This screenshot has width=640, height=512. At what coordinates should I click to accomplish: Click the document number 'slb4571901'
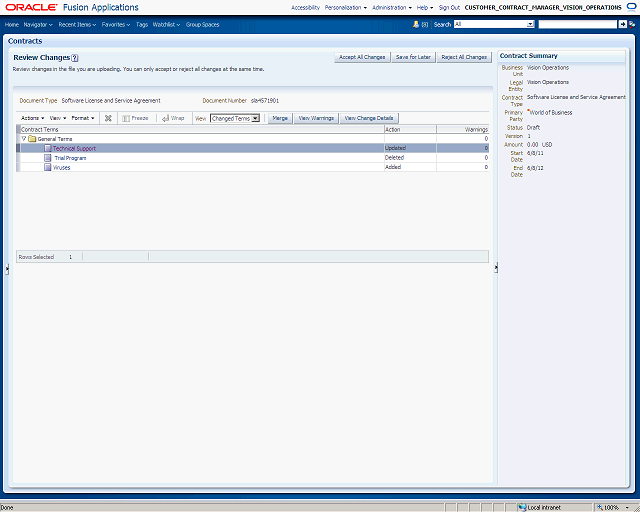tap(264, 100)
